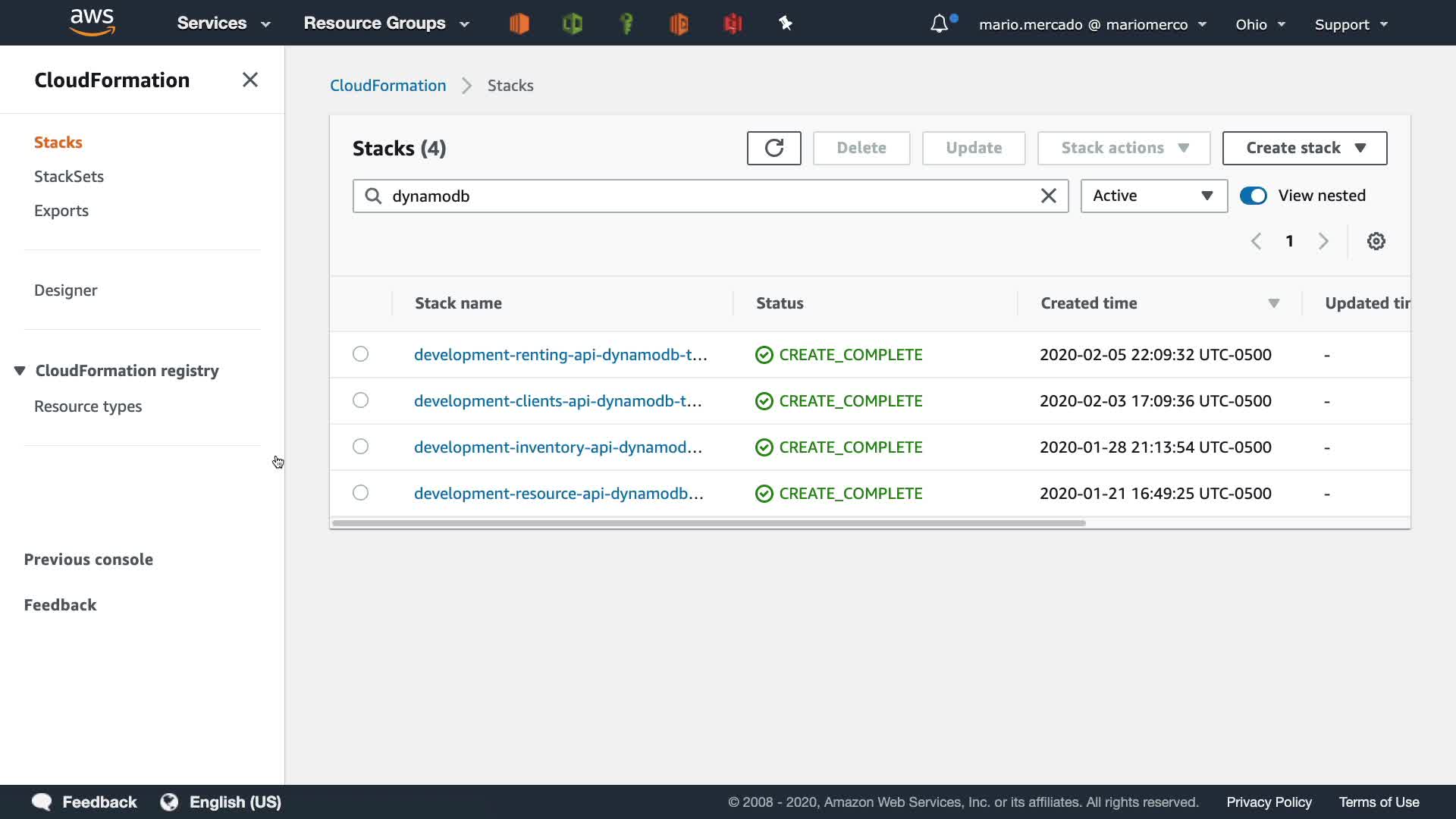Go to next page arrow in pagination
This screenshot has width=1456, height=819.
(x=1323, y=241)
